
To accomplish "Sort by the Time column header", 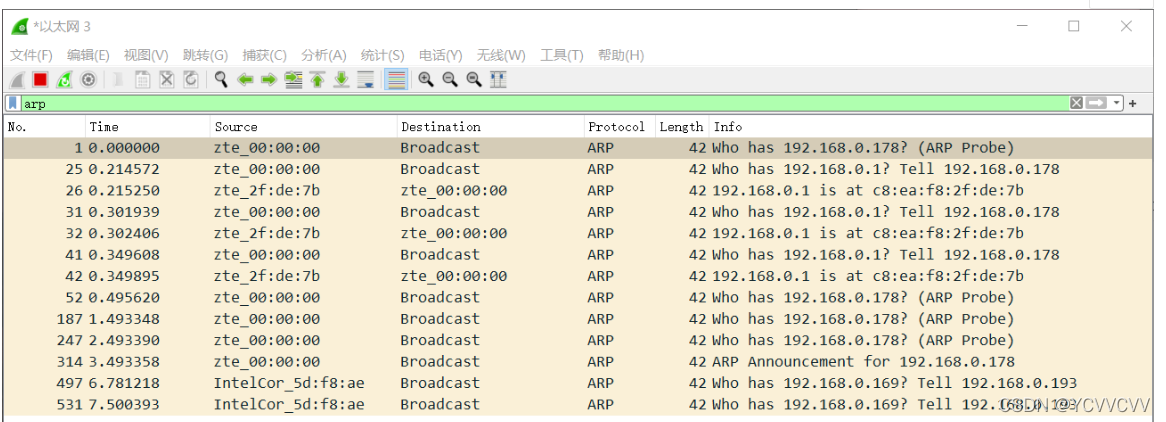I will pos(148,127).
